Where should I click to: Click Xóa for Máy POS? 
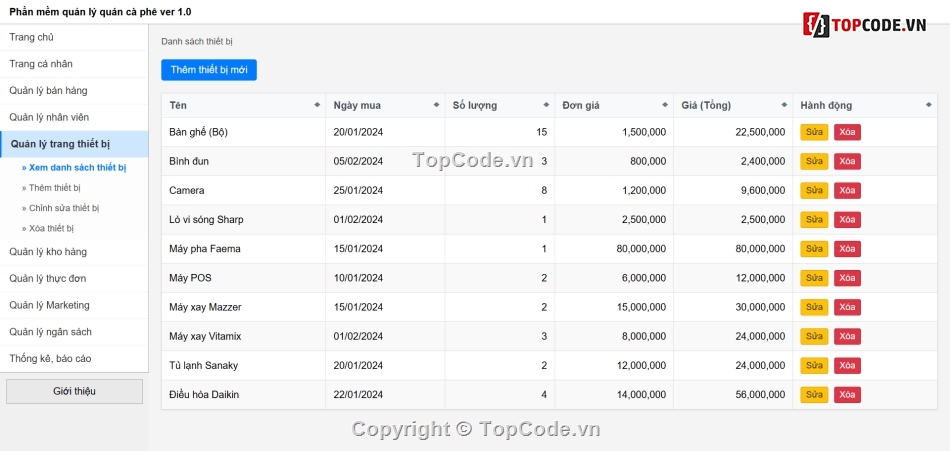point(847,278)
